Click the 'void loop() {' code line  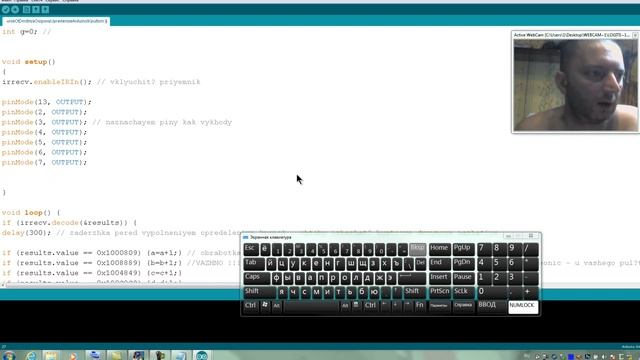point(31,213)
